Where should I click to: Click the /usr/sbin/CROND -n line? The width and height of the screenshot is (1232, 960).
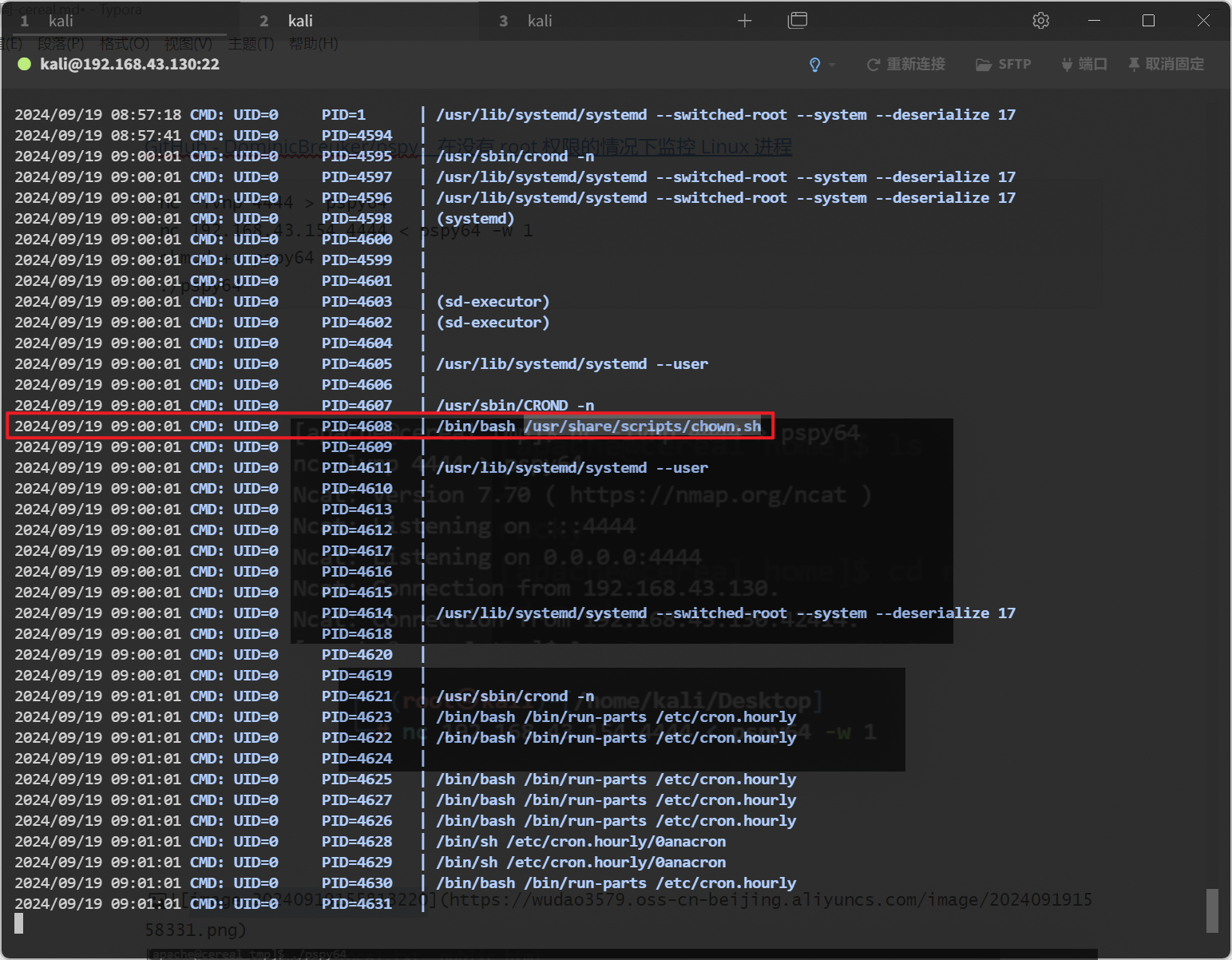[x=515, y=406]
